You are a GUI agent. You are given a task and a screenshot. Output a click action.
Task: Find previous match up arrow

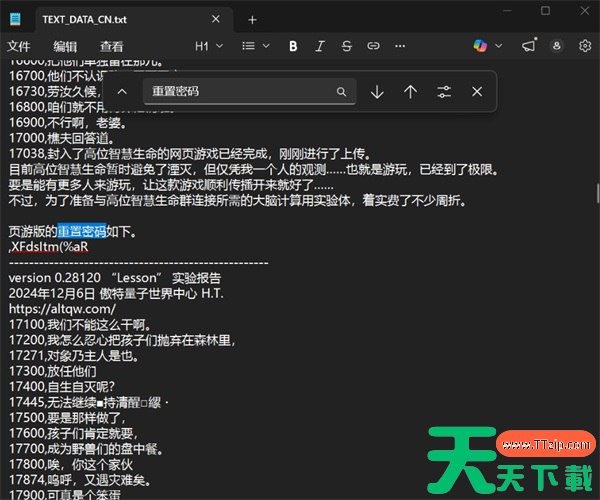point(411,92)
